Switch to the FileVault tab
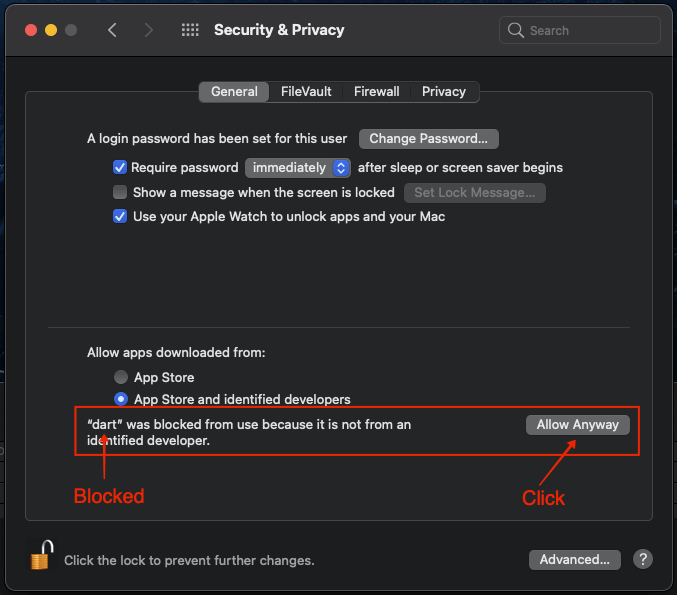The width and height of the screenshot is (677, 595). (308, 91)
